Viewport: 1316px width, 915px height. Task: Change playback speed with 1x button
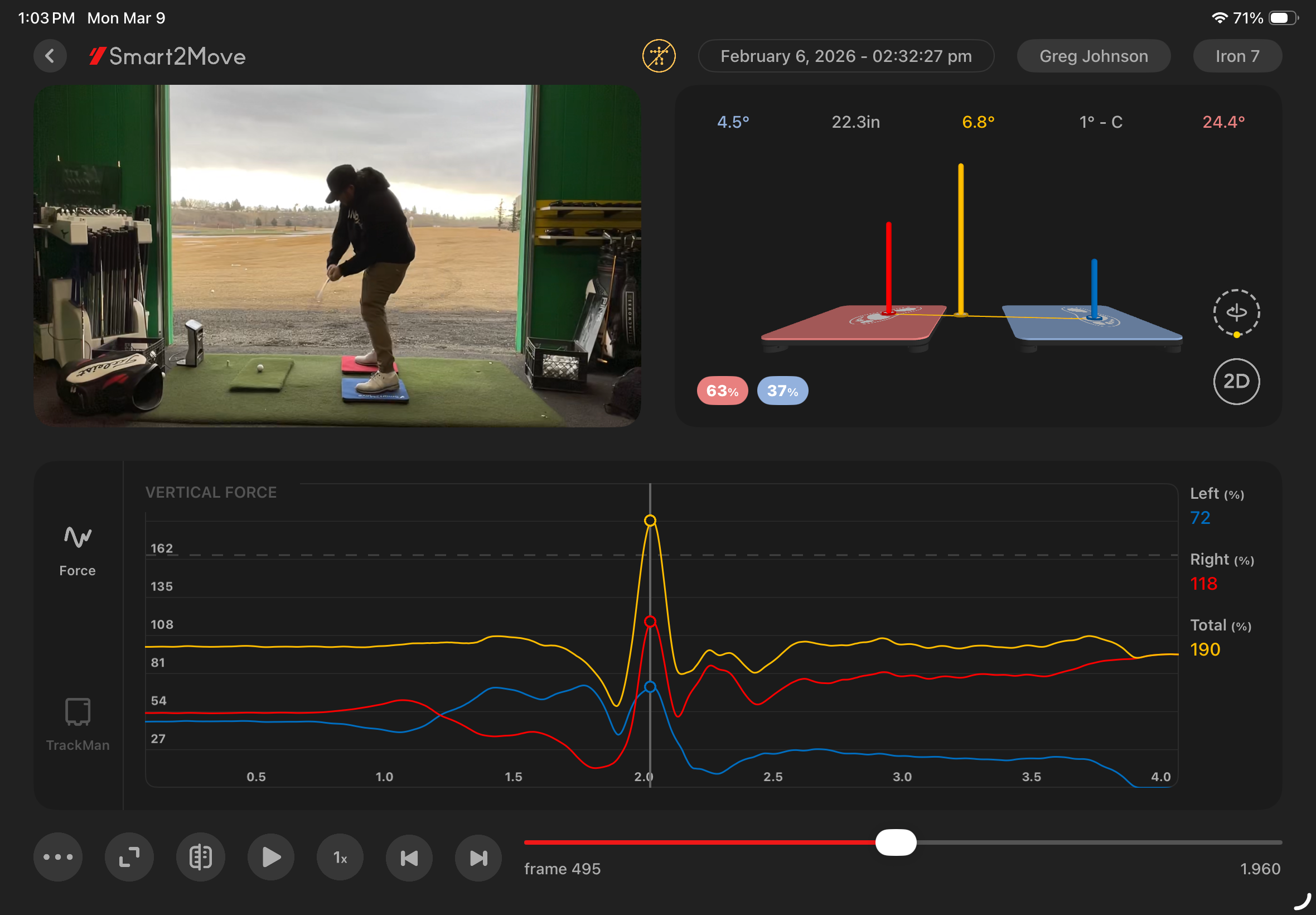(x=340, y=857)
